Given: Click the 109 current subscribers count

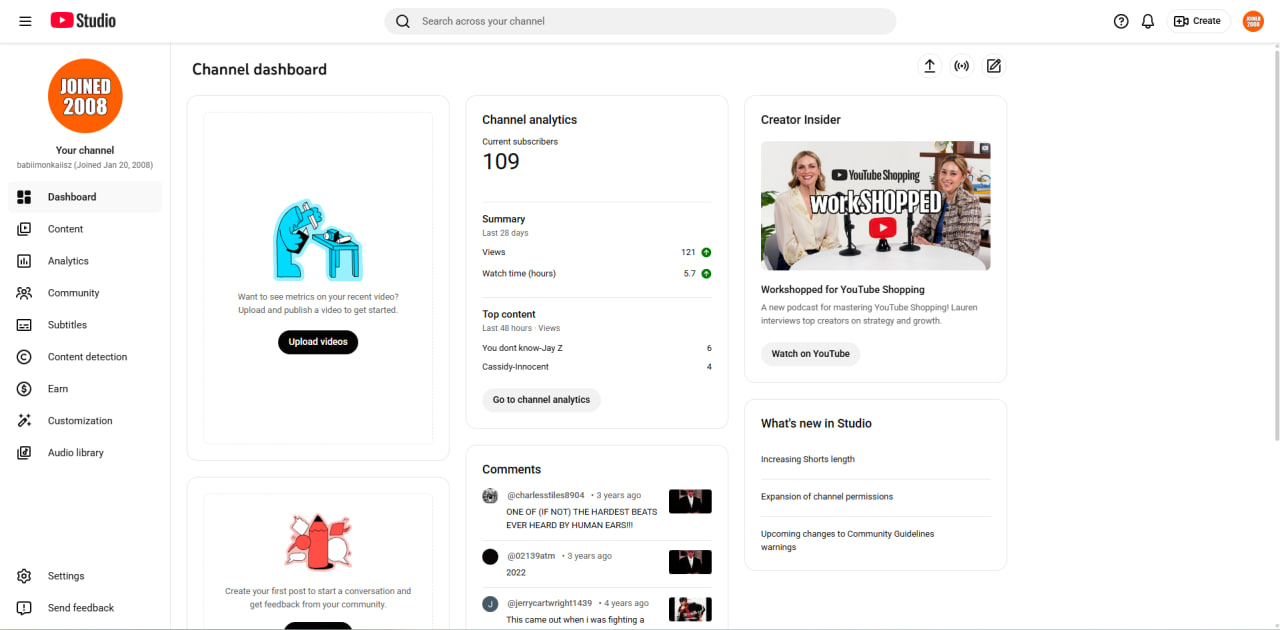Looking at the screenshot, I should pyautogui.click(x=501, y=162).
